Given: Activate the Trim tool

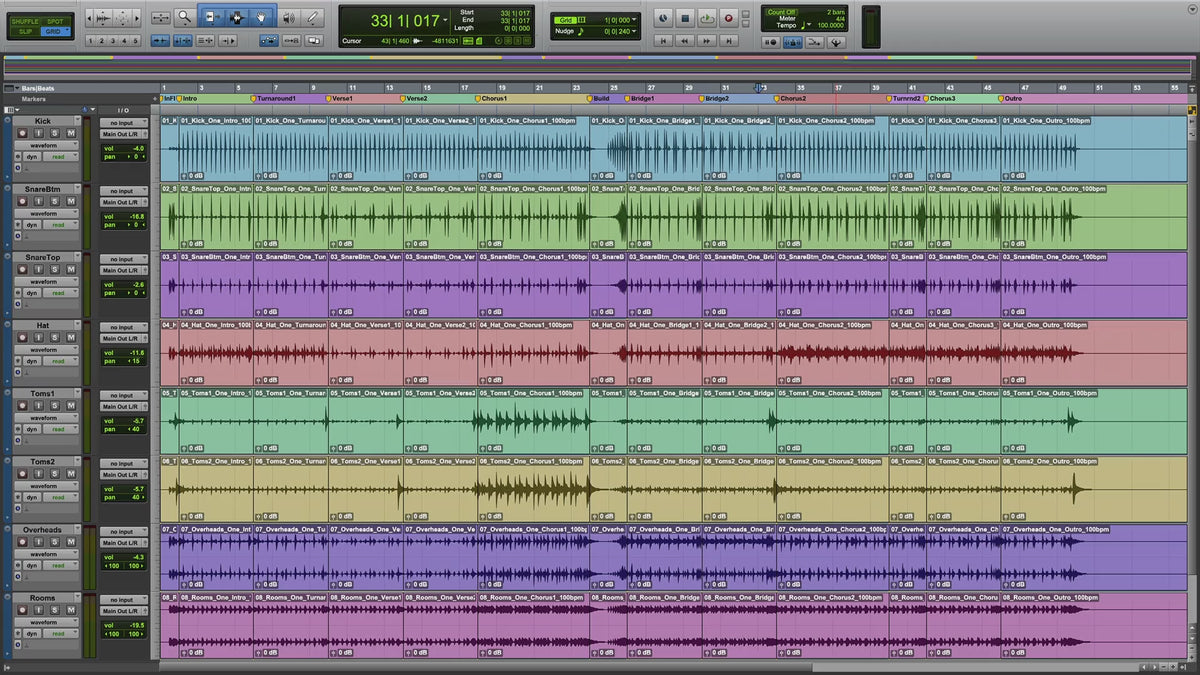Looking at the screenshot, I should [212, 17].
